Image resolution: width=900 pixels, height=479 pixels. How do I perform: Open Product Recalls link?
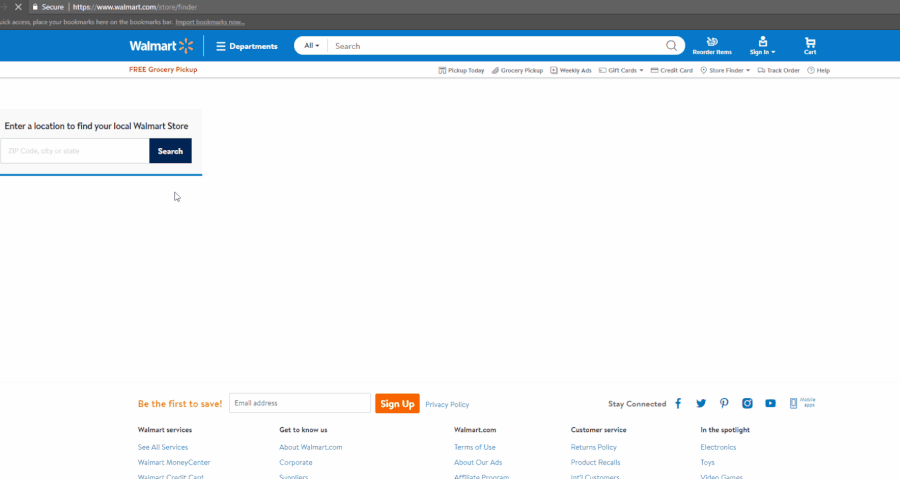[595, 462]
